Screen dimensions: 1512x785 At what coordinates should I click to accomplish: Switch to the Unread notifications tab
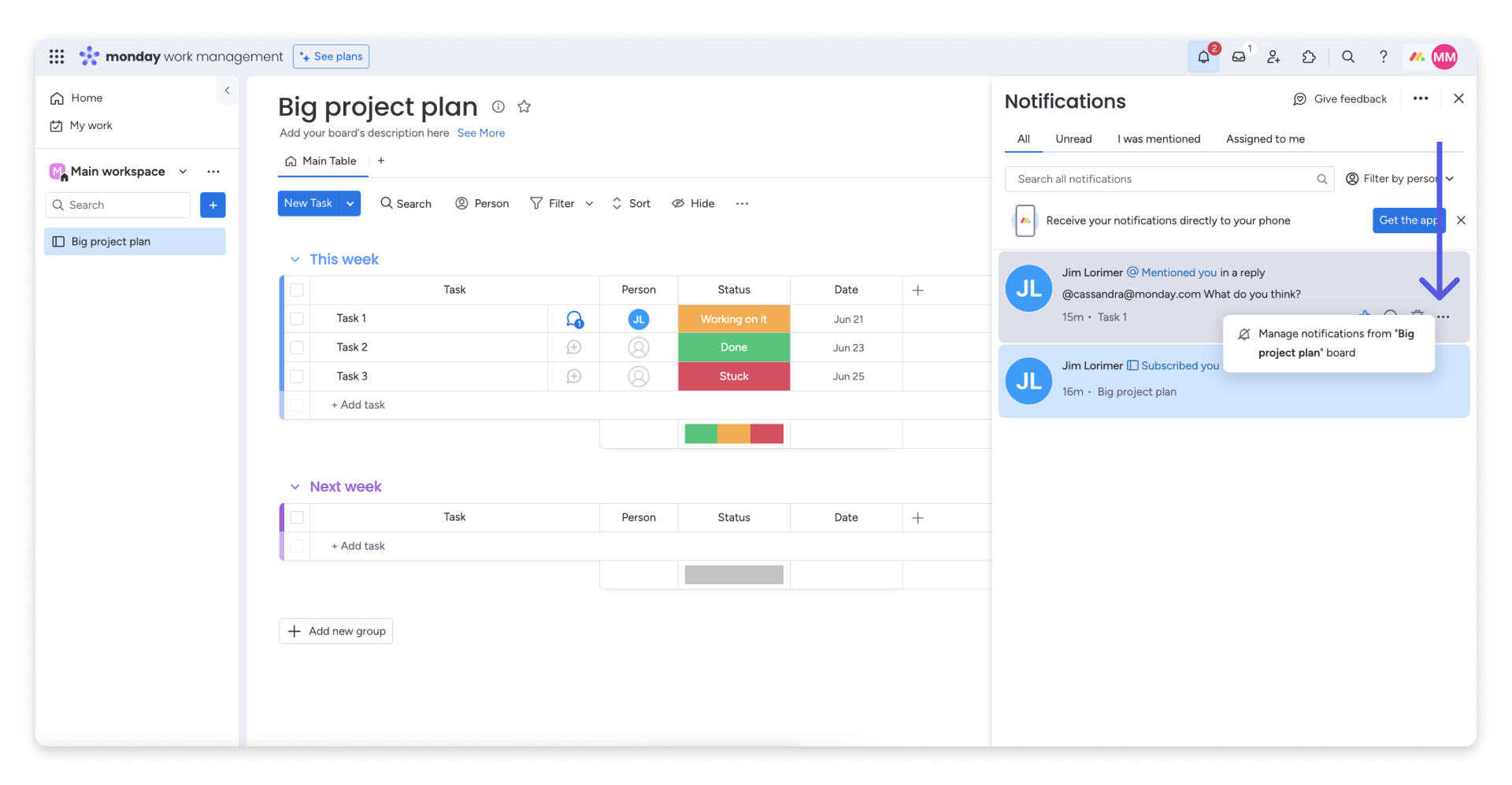pos(1073,139)
